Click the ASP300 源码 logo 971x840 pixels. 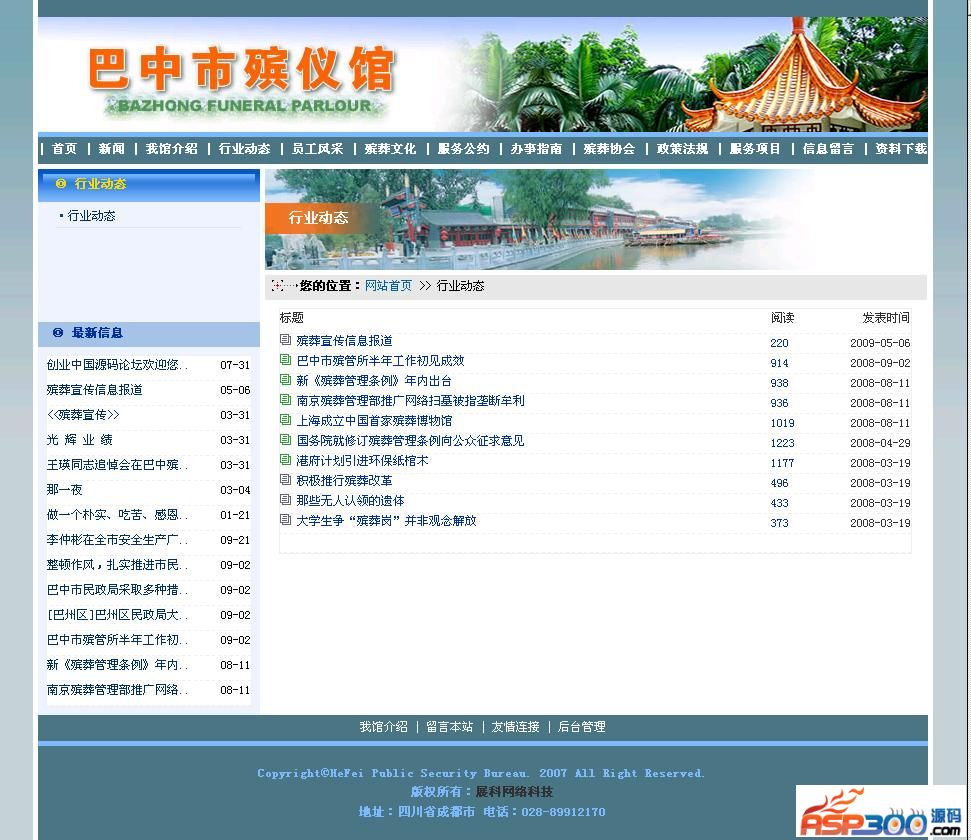[x=880, y=812]
